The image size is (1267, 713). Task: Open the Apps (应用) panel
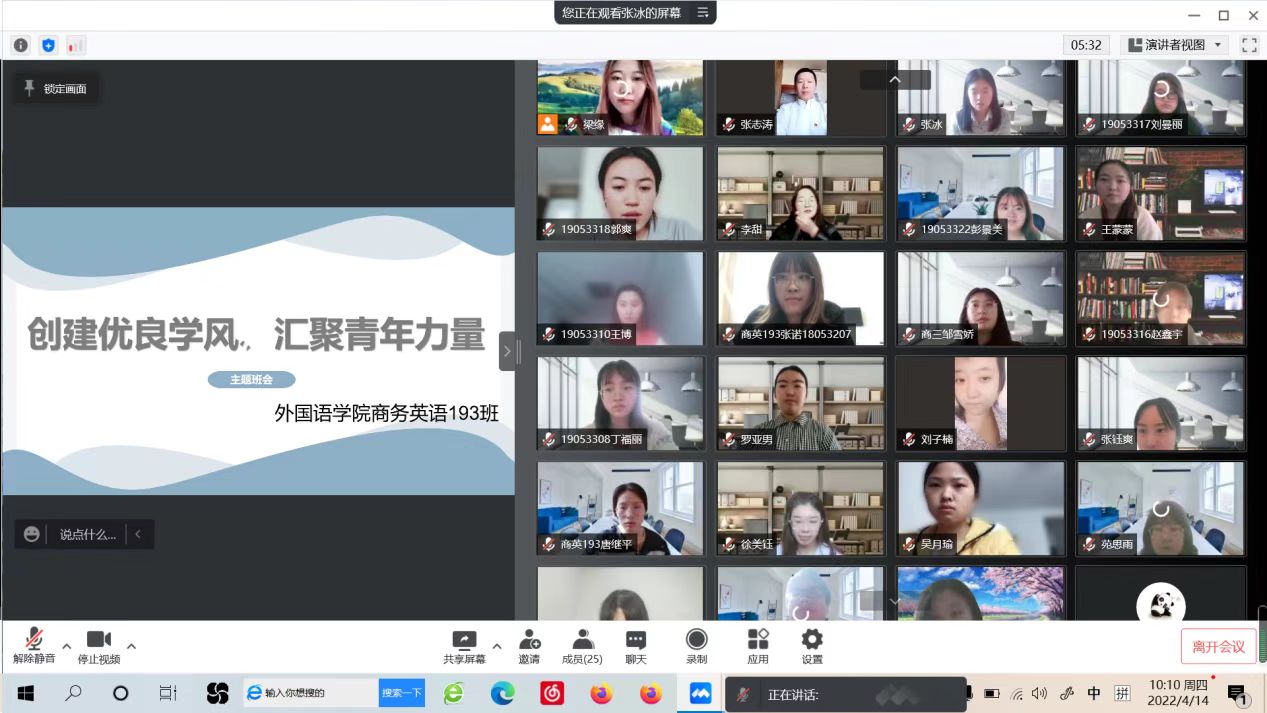(758, 646)
